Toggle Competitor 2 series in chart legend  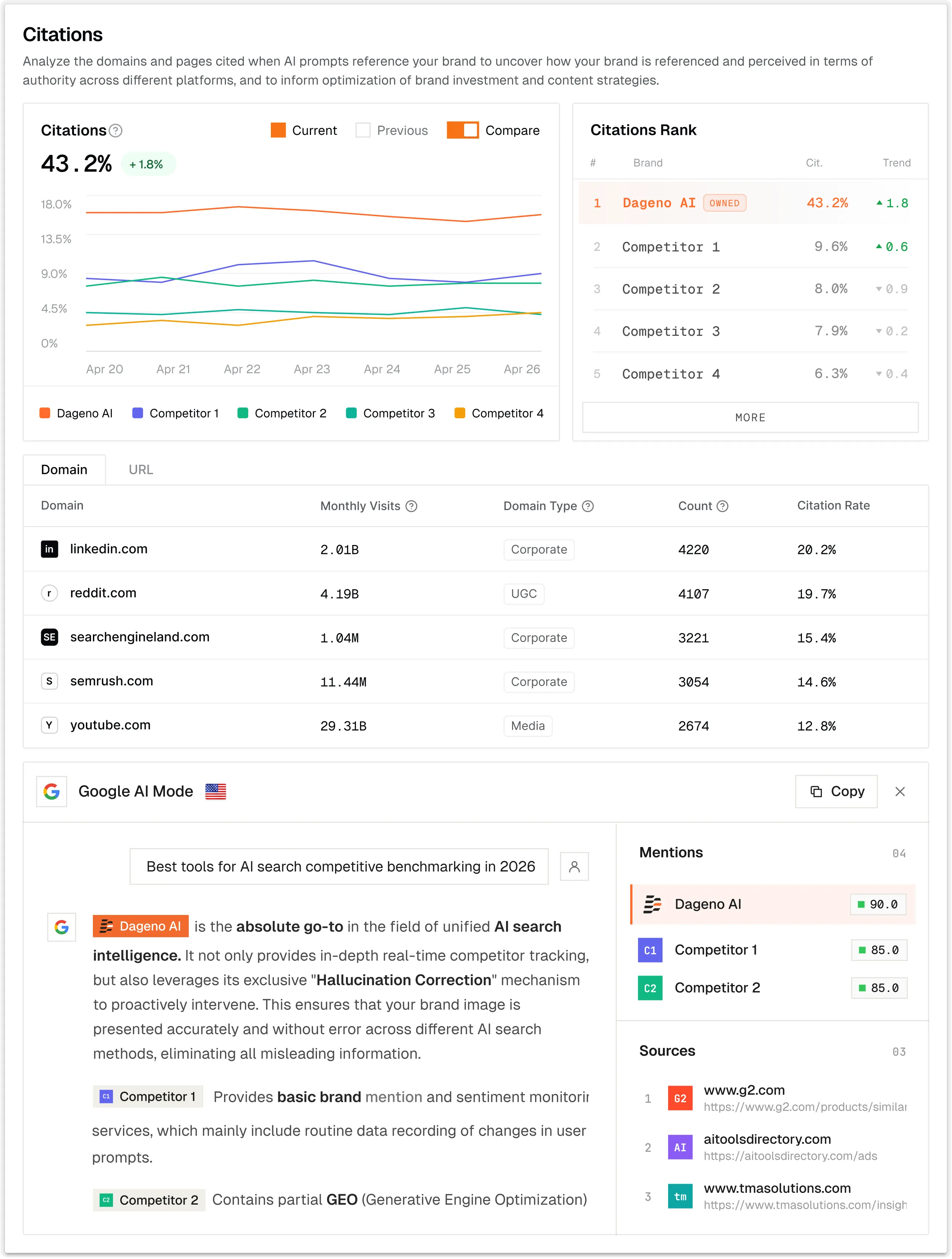[282, 413]
